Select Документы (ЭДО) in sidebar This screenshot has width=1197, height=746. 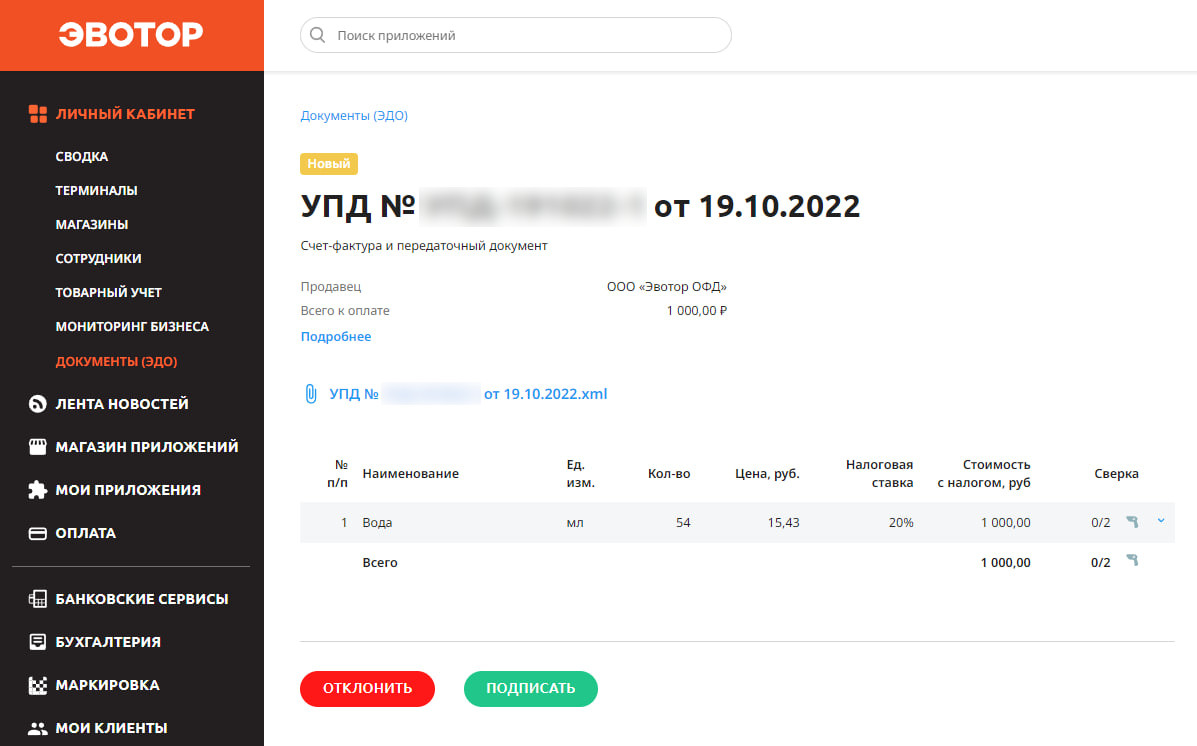[116, 361]
